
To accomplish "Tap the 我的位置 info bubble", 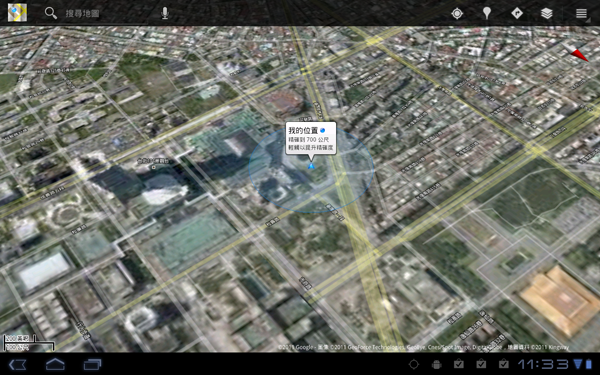I will click(x=311, y=139).
